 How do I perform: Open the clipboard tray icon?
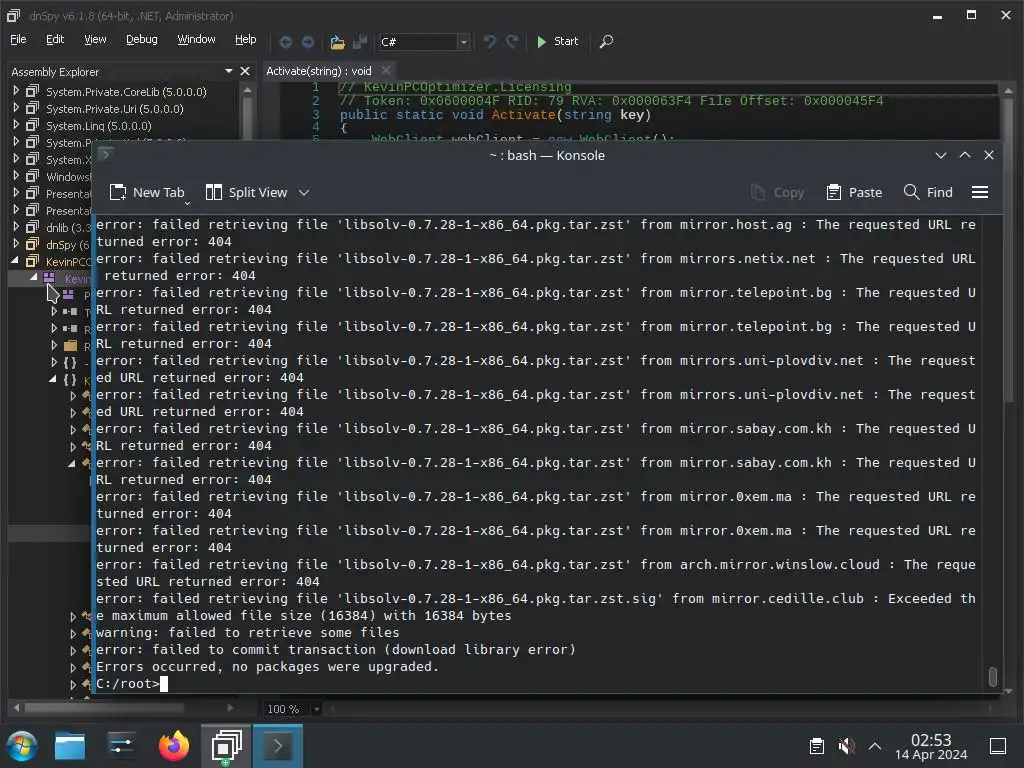[816, 746]
